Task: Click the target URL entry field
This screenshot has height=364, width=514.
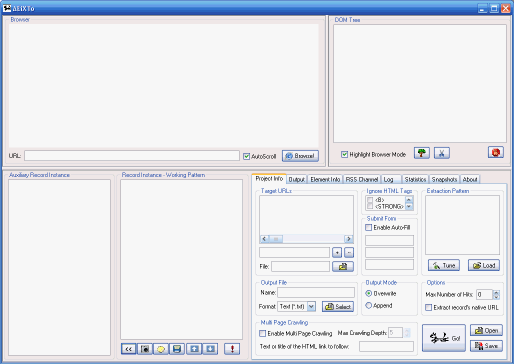Action: [x=294, y=252]
